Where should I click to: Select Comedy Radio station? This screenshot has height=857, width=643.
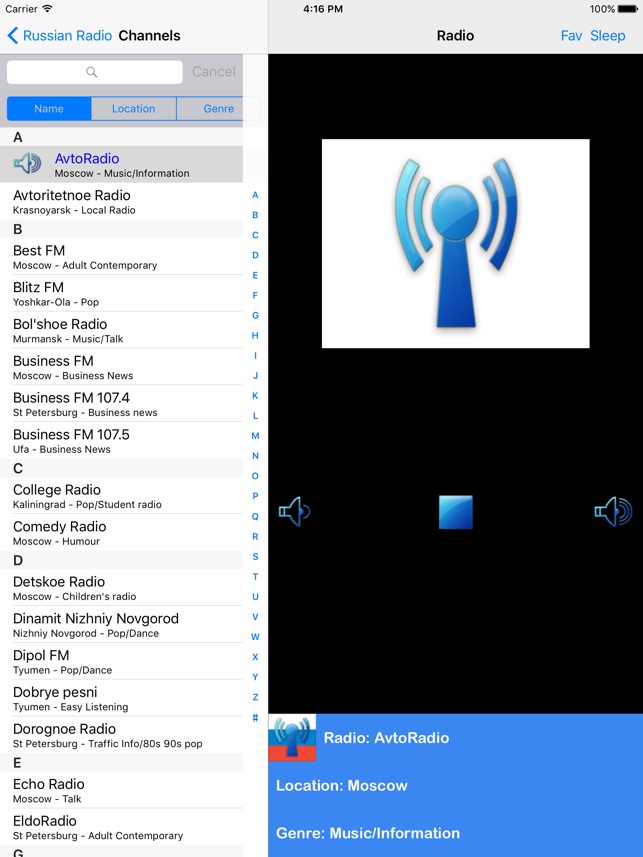pyautogui.click(x=120, y=532)
